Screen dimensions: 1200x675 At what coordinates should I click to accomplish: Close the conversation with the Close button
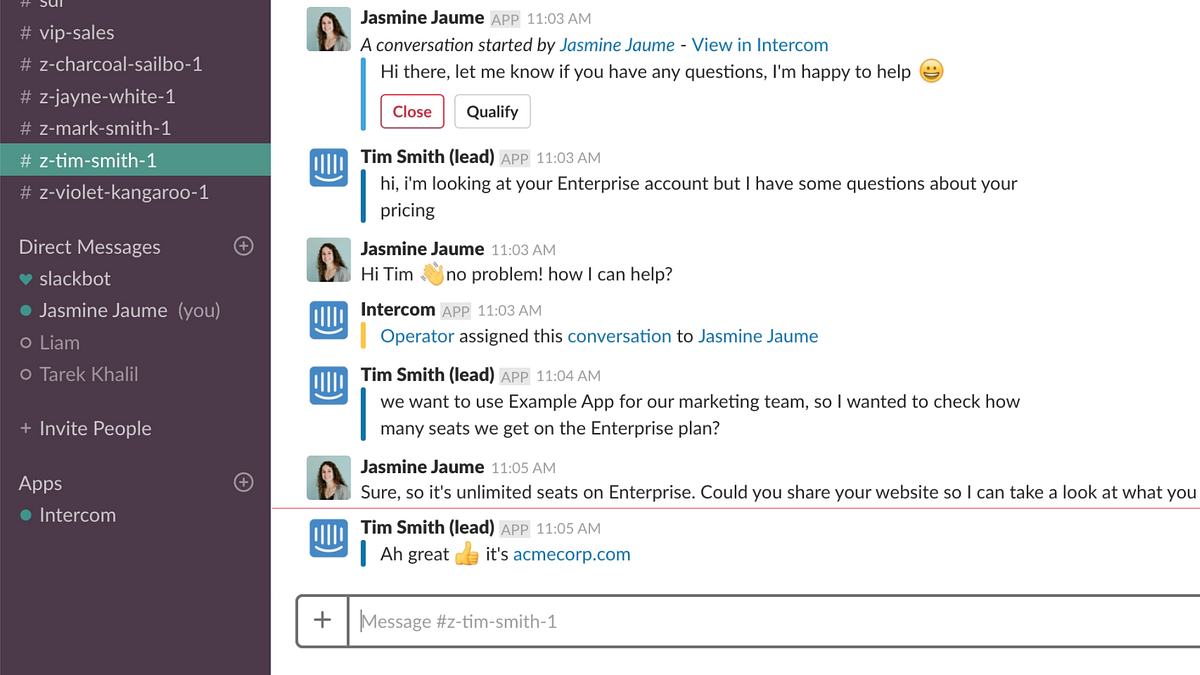412,112
